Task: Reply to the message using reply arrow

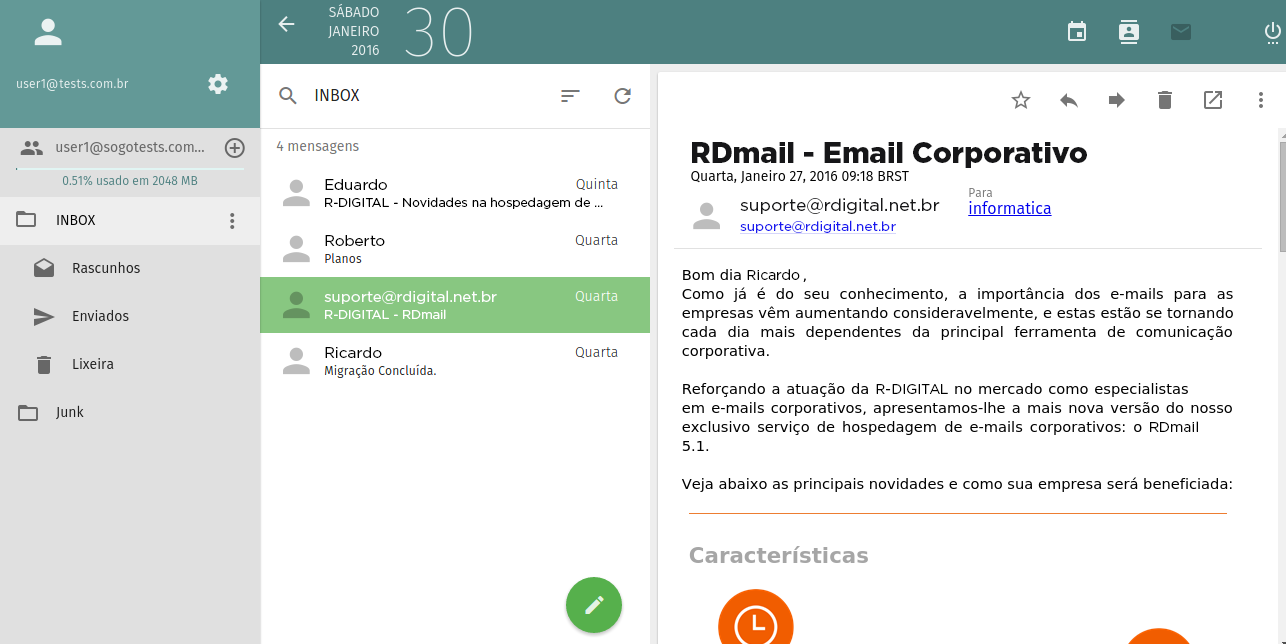Action: [x=1068, y=100]
